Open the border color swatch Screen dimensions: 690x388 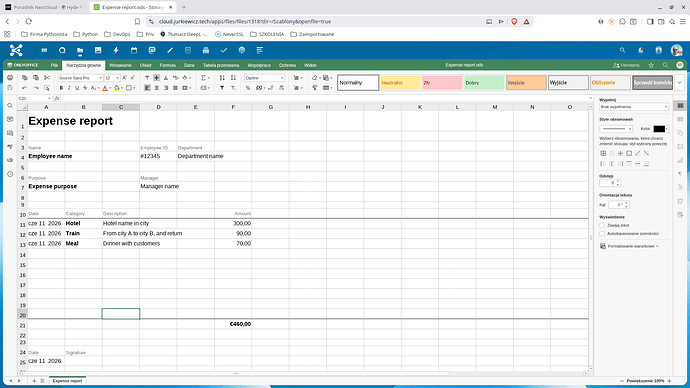pos(661,129)
